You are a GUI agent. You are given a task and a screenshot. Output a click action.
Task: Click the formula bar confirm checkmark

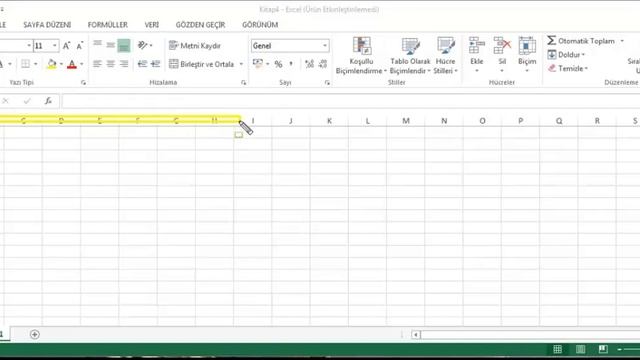click(27, 101)
